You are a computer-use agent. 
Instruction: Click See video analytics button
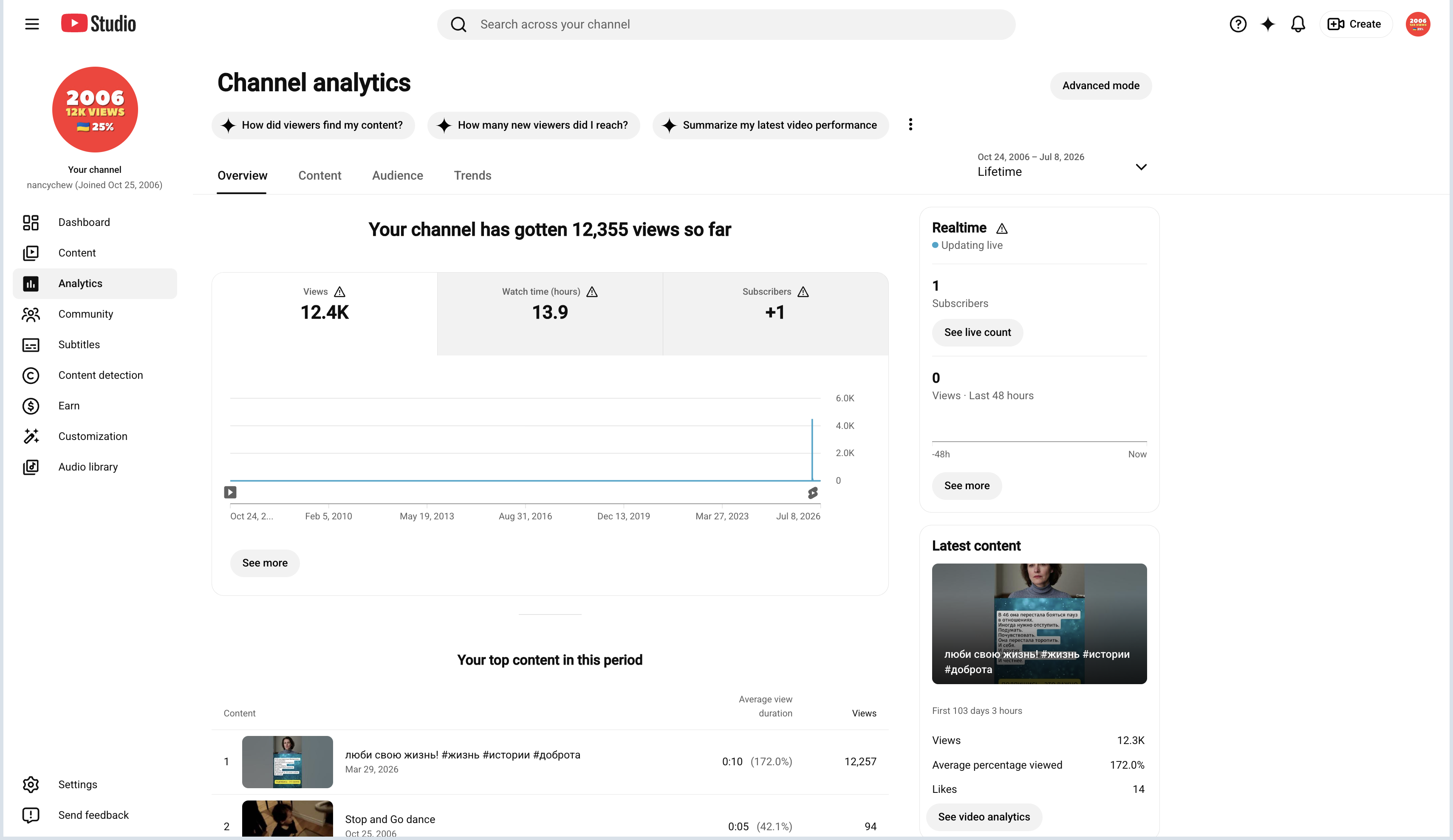tap(984, 816)
